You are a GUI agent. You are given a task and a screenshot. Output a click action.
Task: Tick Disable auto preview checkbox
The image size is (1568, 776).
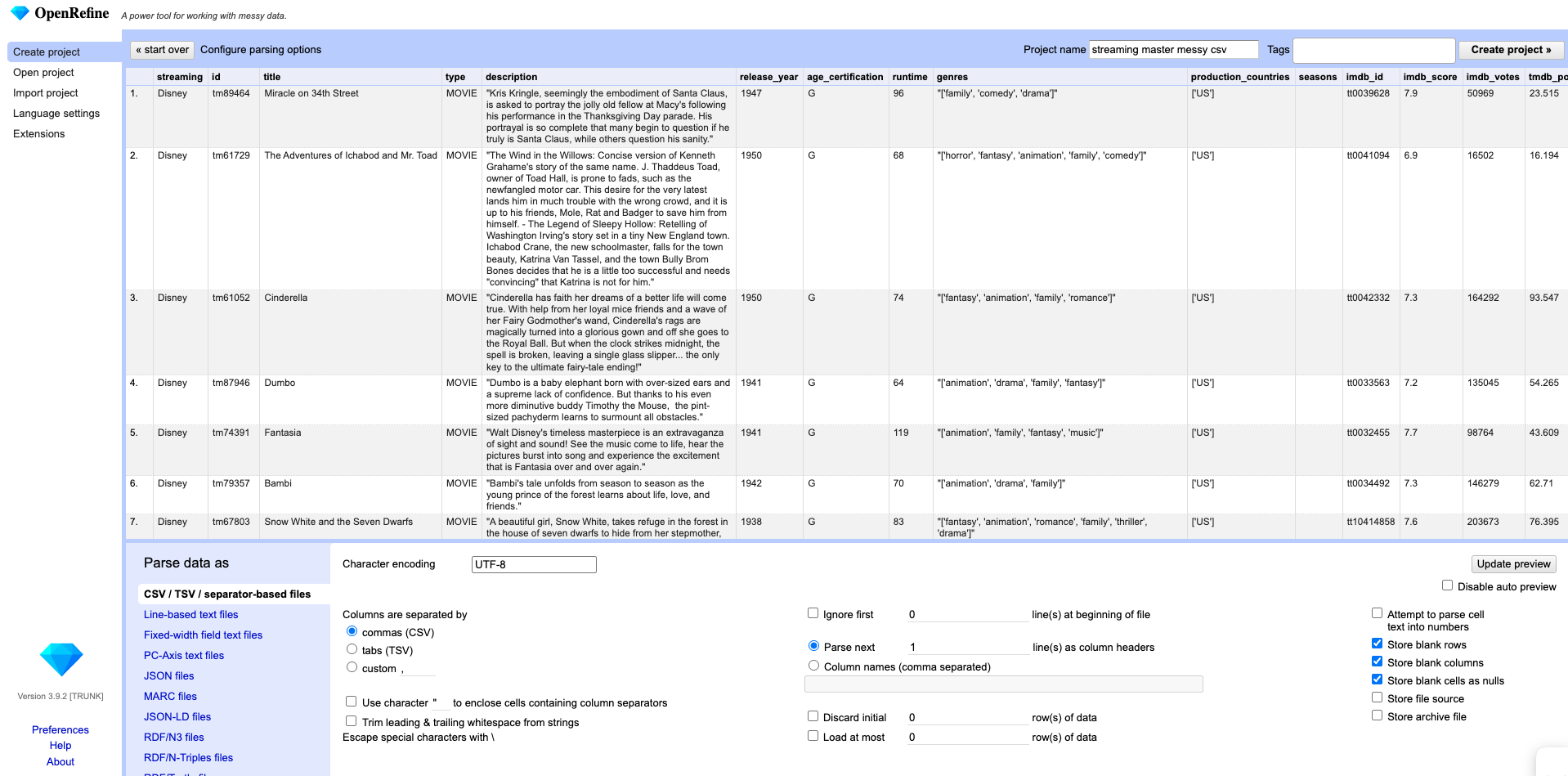click(x=1447, y=585)
